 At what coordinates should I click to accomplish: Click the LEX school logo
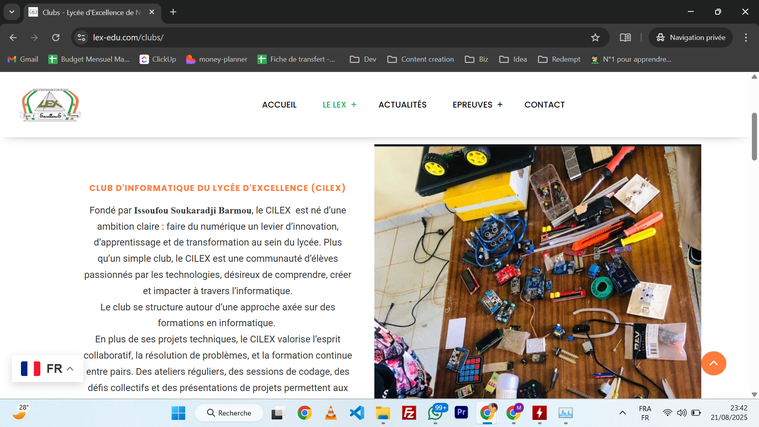50,105
